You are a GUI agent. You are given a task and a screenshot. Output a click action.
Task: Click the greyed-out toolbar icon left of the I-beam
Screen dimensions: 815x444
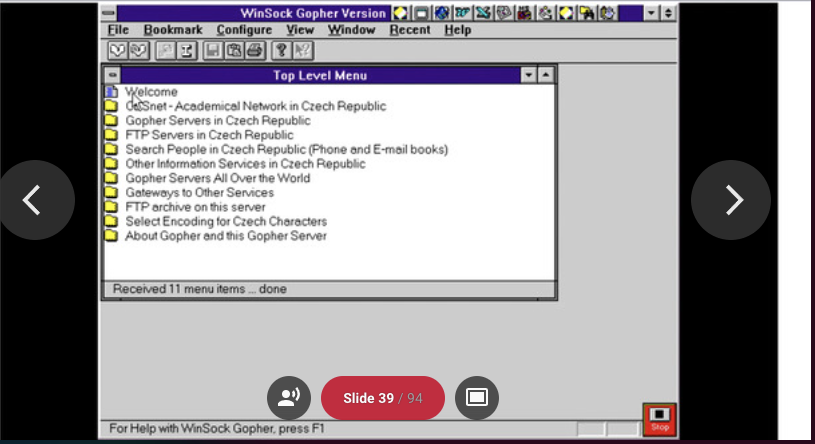165,50
